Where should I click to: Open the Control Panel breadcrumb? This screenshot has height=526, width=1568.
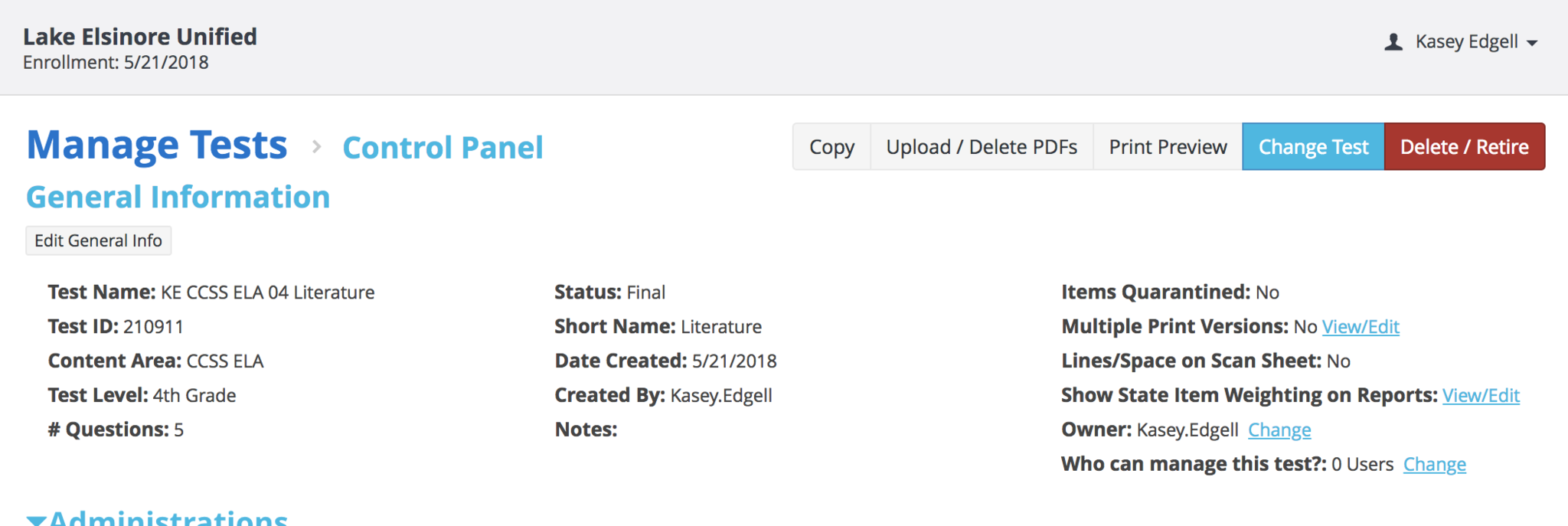(443, 148)
